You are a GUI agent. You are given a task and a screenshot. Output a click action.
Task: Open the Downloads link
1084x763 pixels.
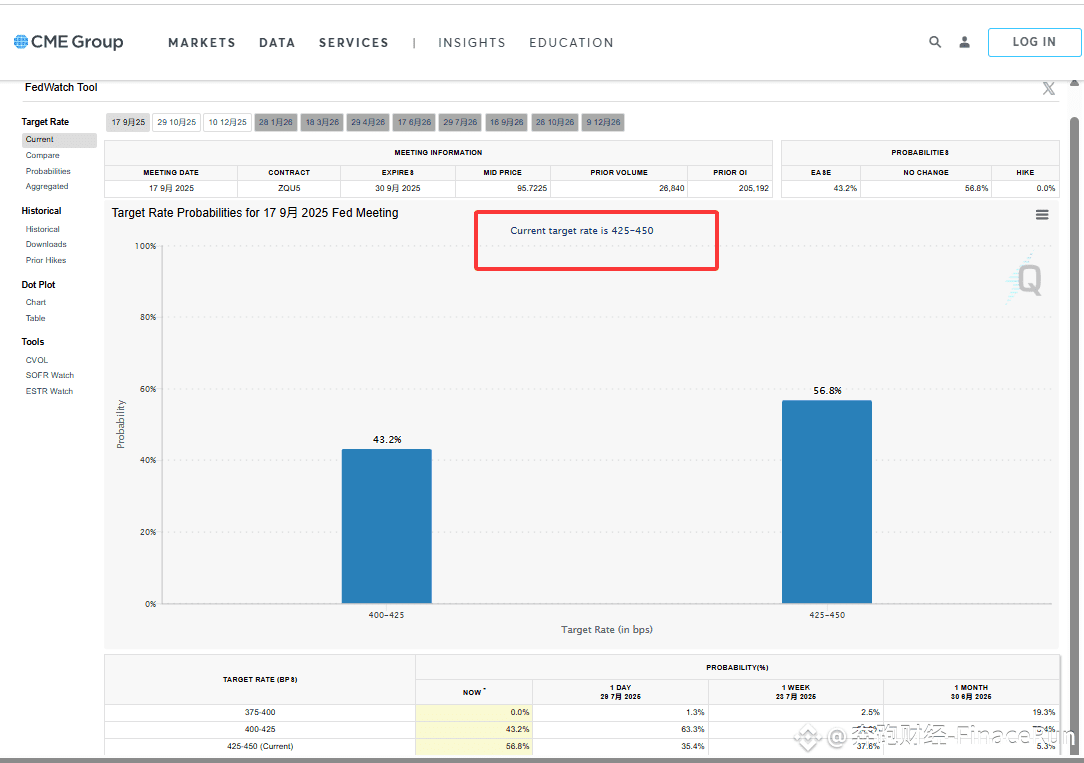pyautogui.click(x=46, y=245)
